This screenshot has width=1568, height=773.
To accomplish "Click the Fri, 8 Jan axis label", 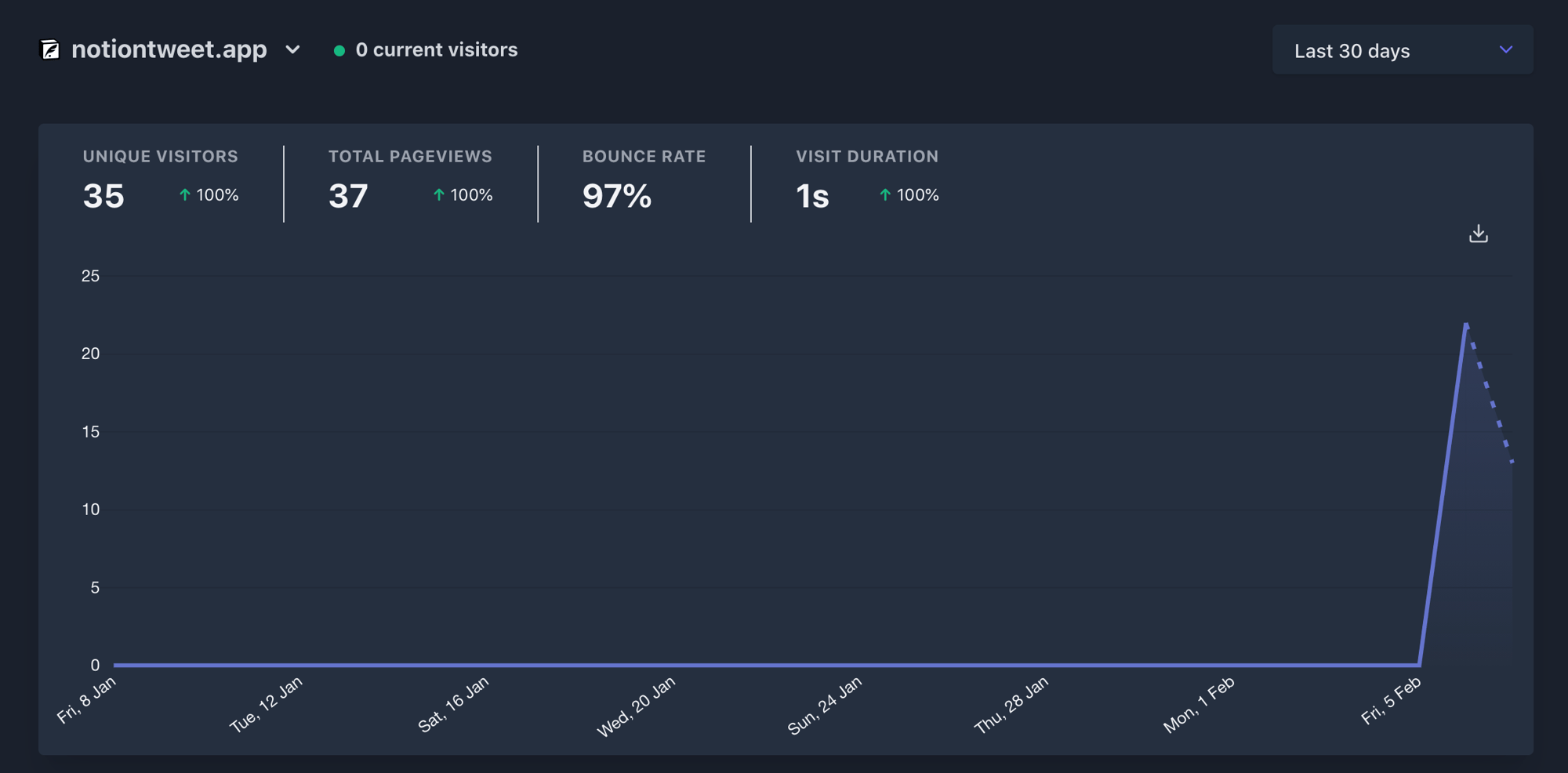I will point(87,699).
